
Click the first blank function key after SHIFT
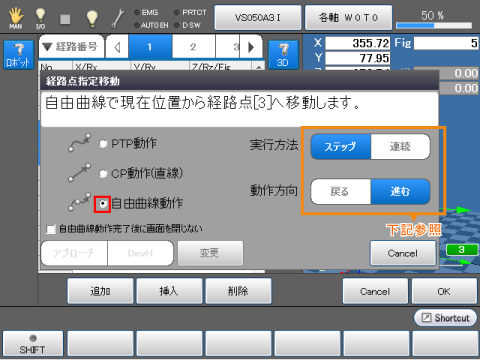point(100,343)
